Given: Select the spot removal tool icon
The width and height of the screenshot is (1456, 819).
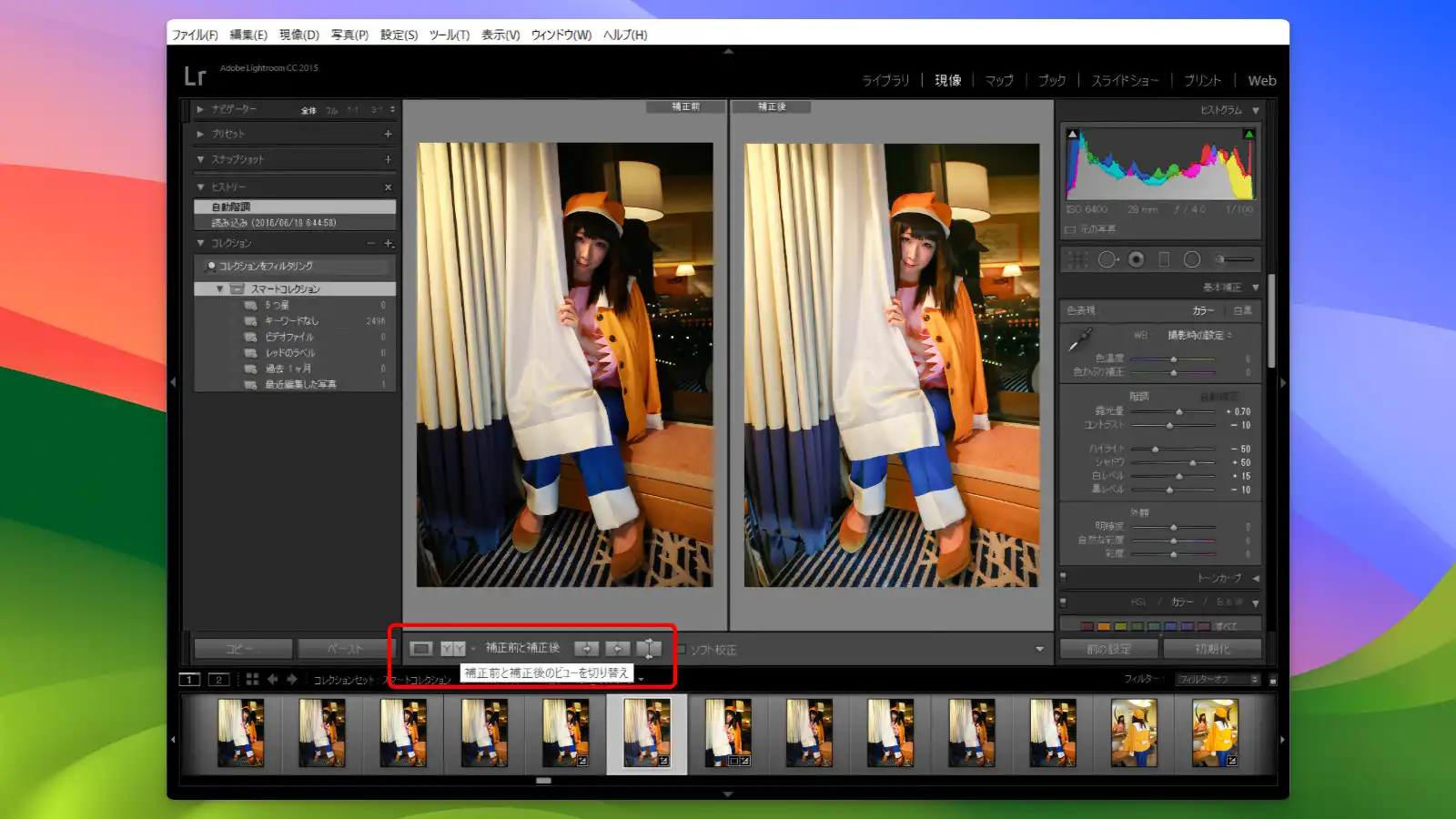Looking at the screenshot, I should click(1108, 259).
